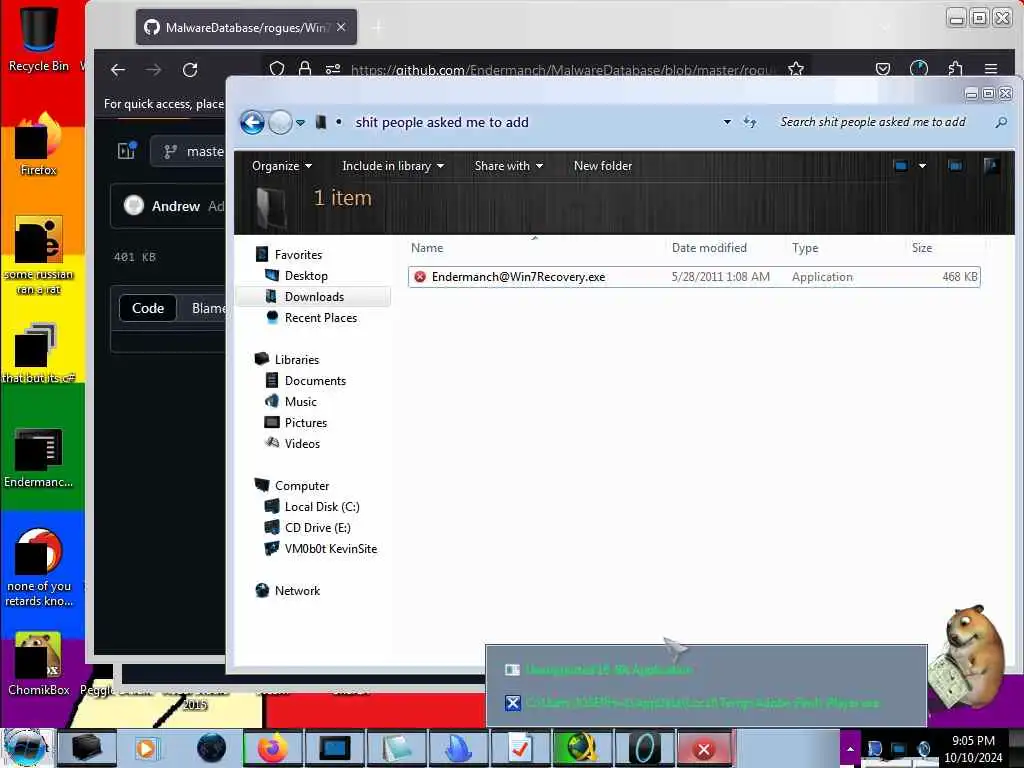Expand the view options dropdown arrow

tap(922, 166)
